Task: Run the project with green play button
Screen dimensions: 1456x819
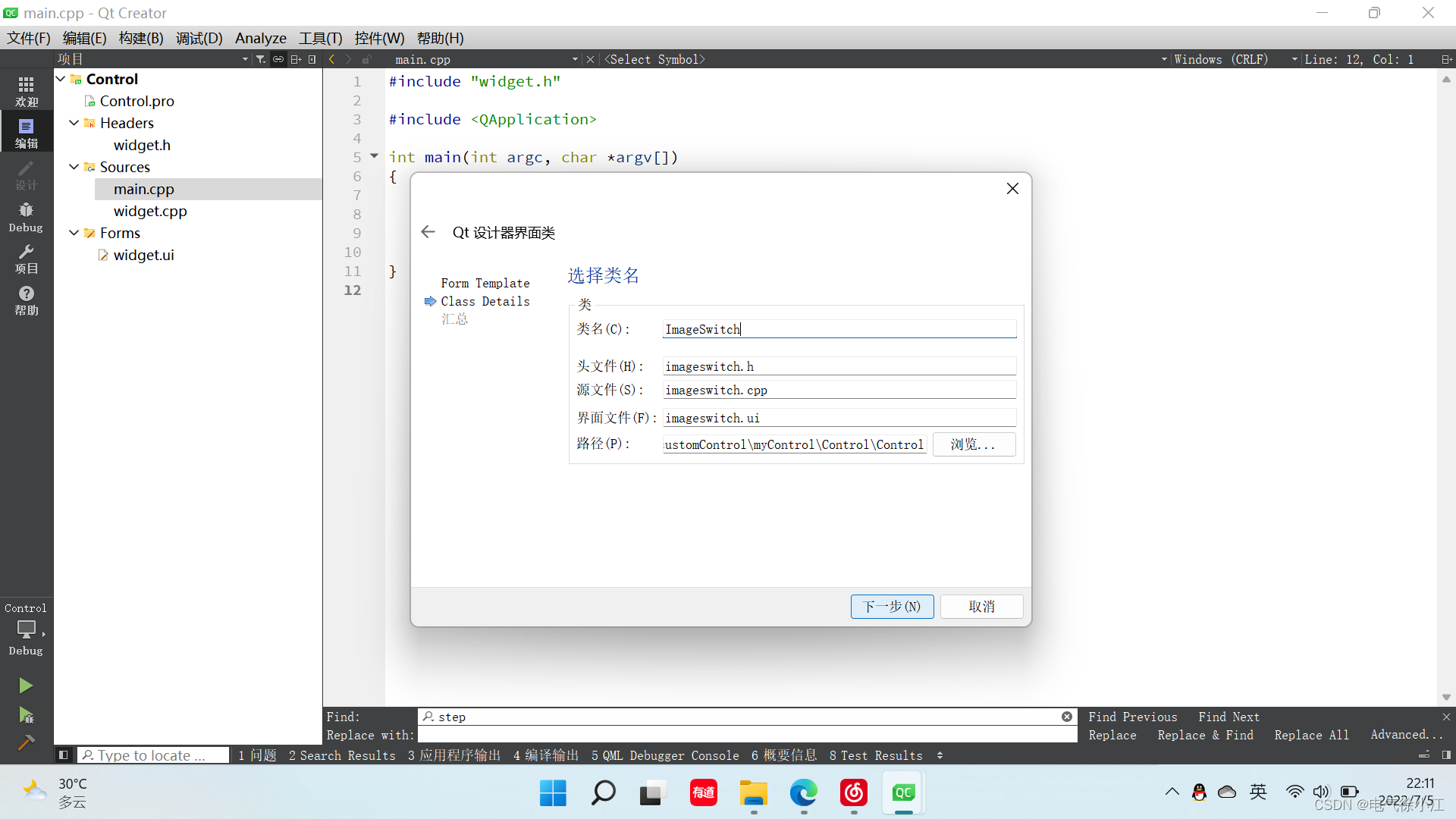Action: click(x=26, y=686)
